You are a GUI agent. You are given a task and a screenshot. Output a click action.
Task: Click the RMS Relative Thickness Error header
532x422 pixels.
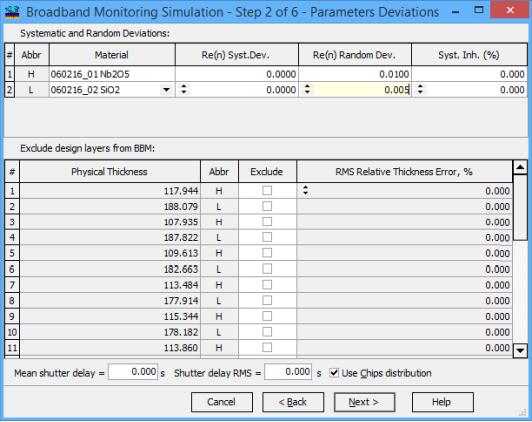[x=404, y=172]
